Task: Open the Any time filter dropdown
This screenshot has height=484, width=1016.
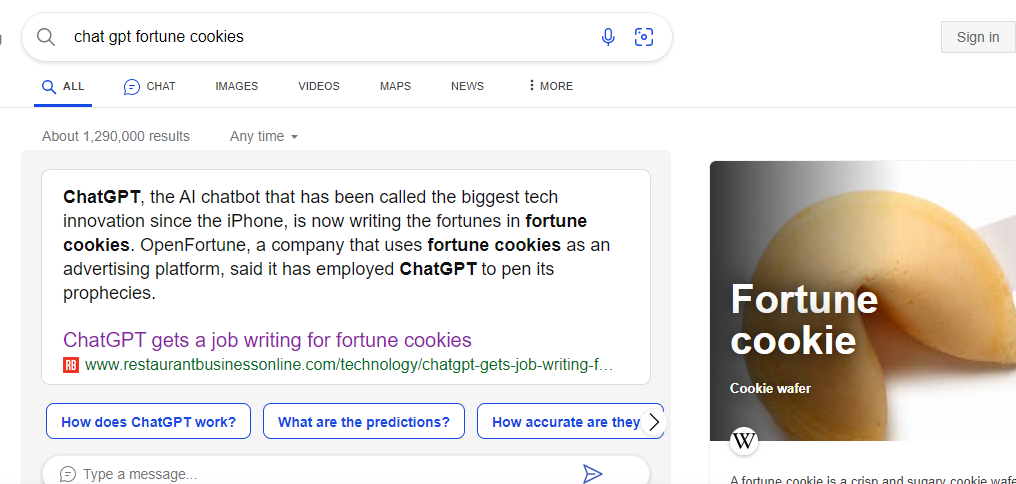Action: [264, 137]
